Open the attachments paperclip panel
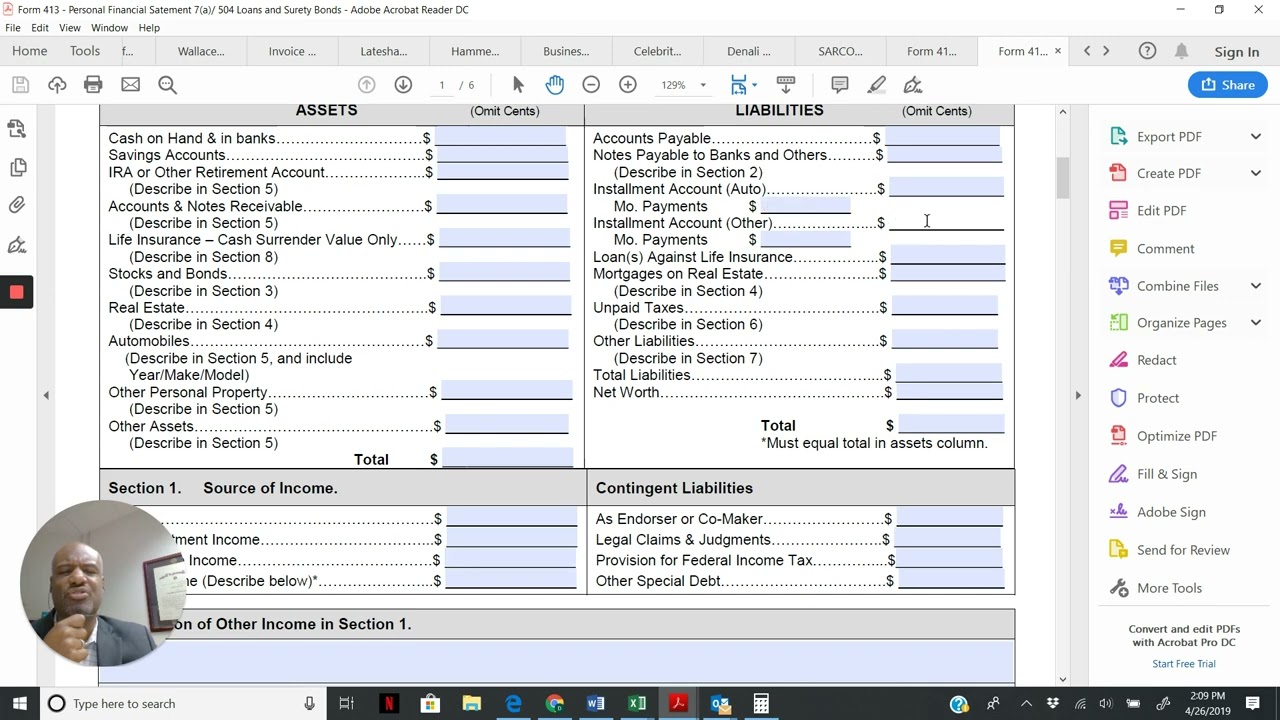 click(17, 205)
